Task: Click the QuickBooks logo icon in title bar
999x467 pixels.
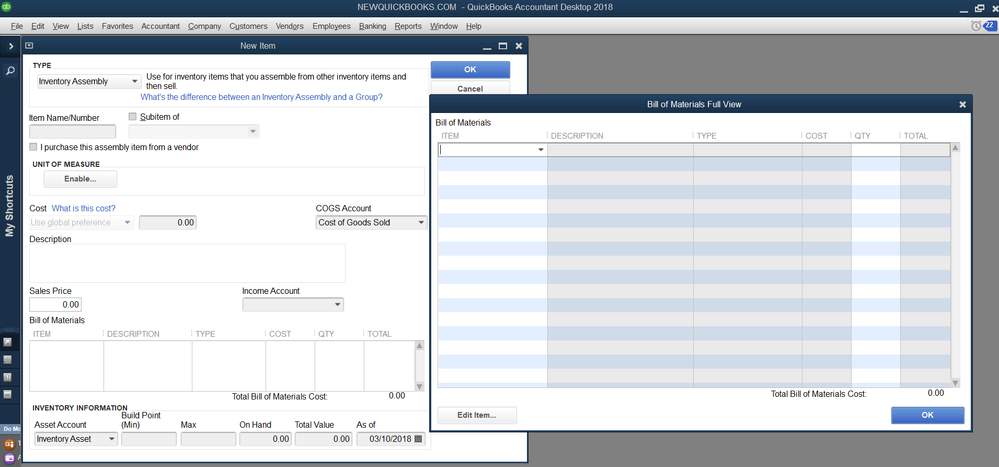Action: (8, 8)
